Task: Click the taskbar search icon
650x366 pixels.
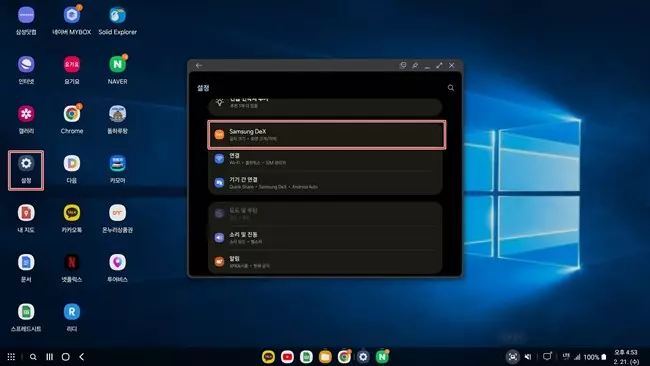Action: [33, 356]
